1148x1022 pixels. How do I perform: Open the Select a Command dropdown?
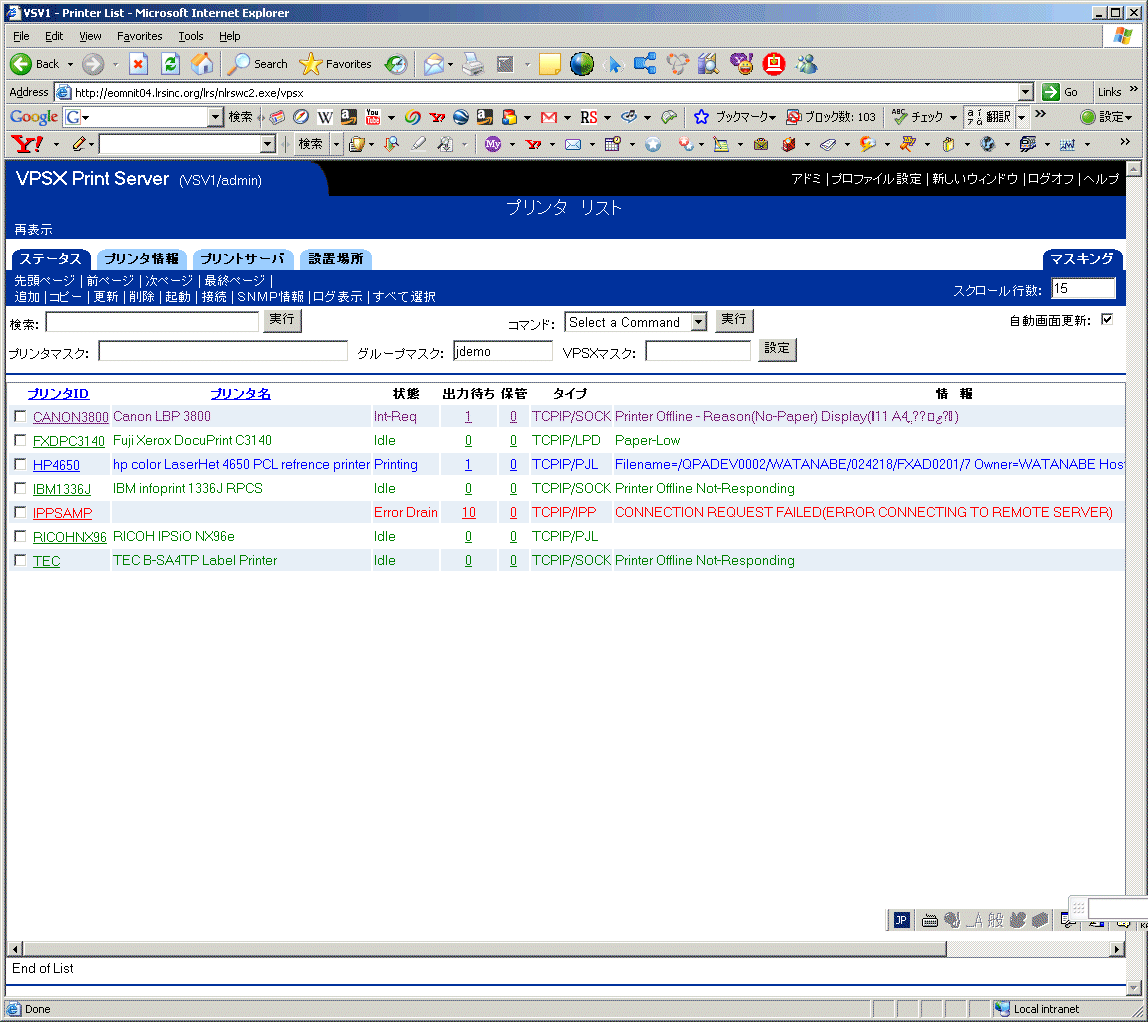[698, 322]
